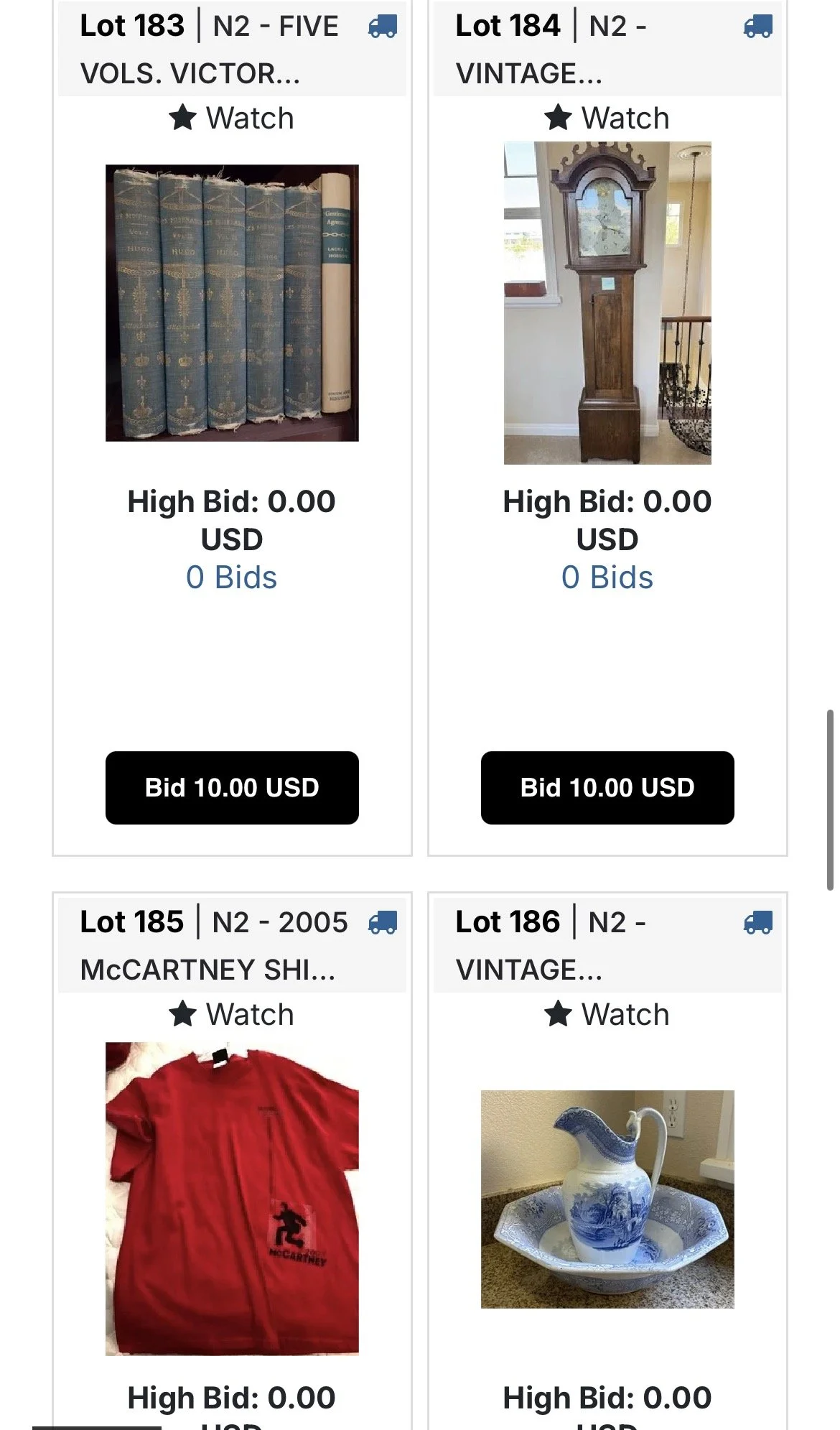This screenshot has height=1430, width=840.
Task: Open the Lot 184 Vintage title
Action: pyautogui.click(x=551, y=49)
